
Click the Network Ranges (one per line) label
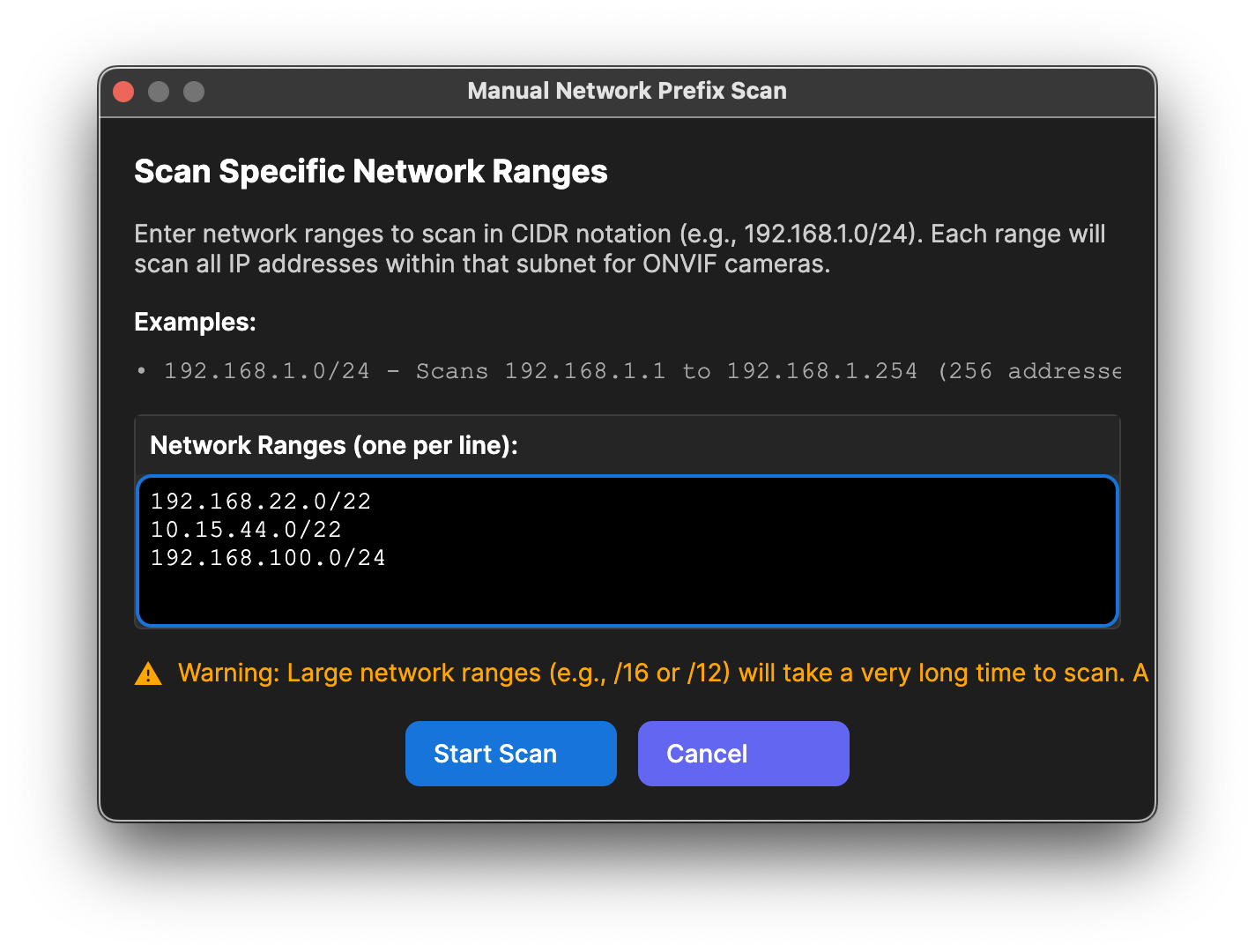pyautogui.click(x=334, y=446)
